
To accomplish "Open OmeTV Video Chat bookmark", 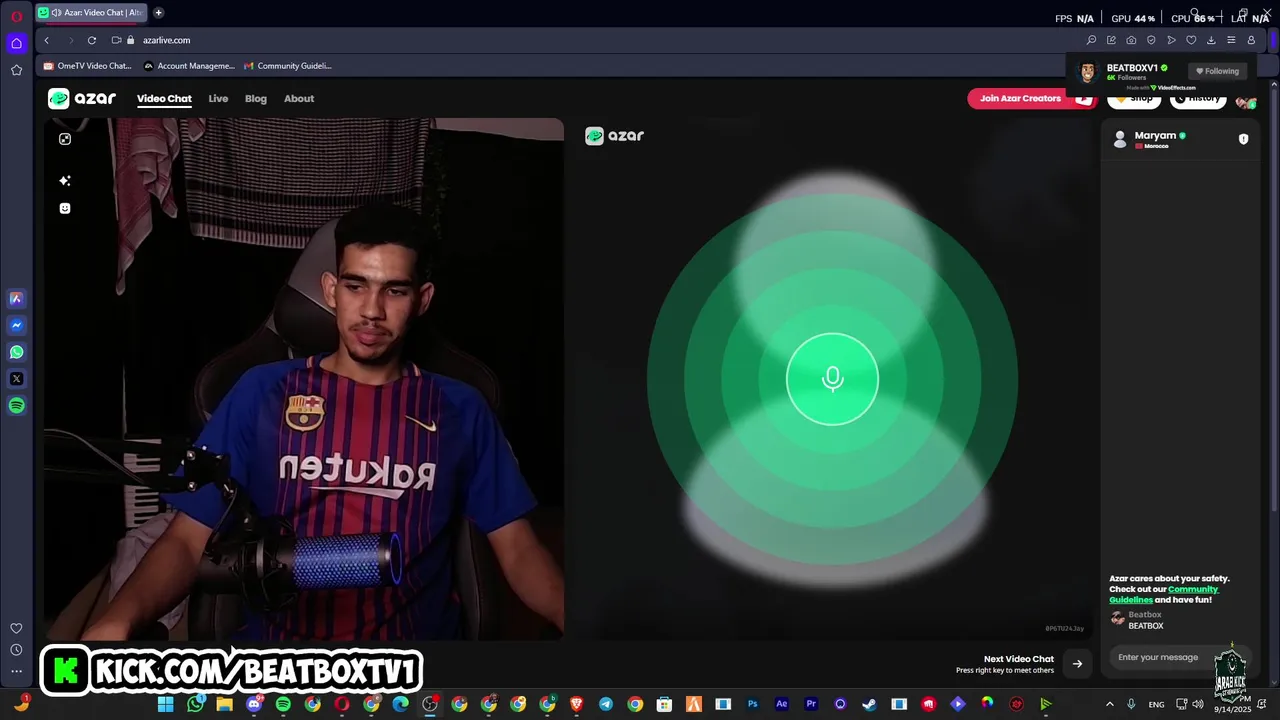I will (87, 66).
